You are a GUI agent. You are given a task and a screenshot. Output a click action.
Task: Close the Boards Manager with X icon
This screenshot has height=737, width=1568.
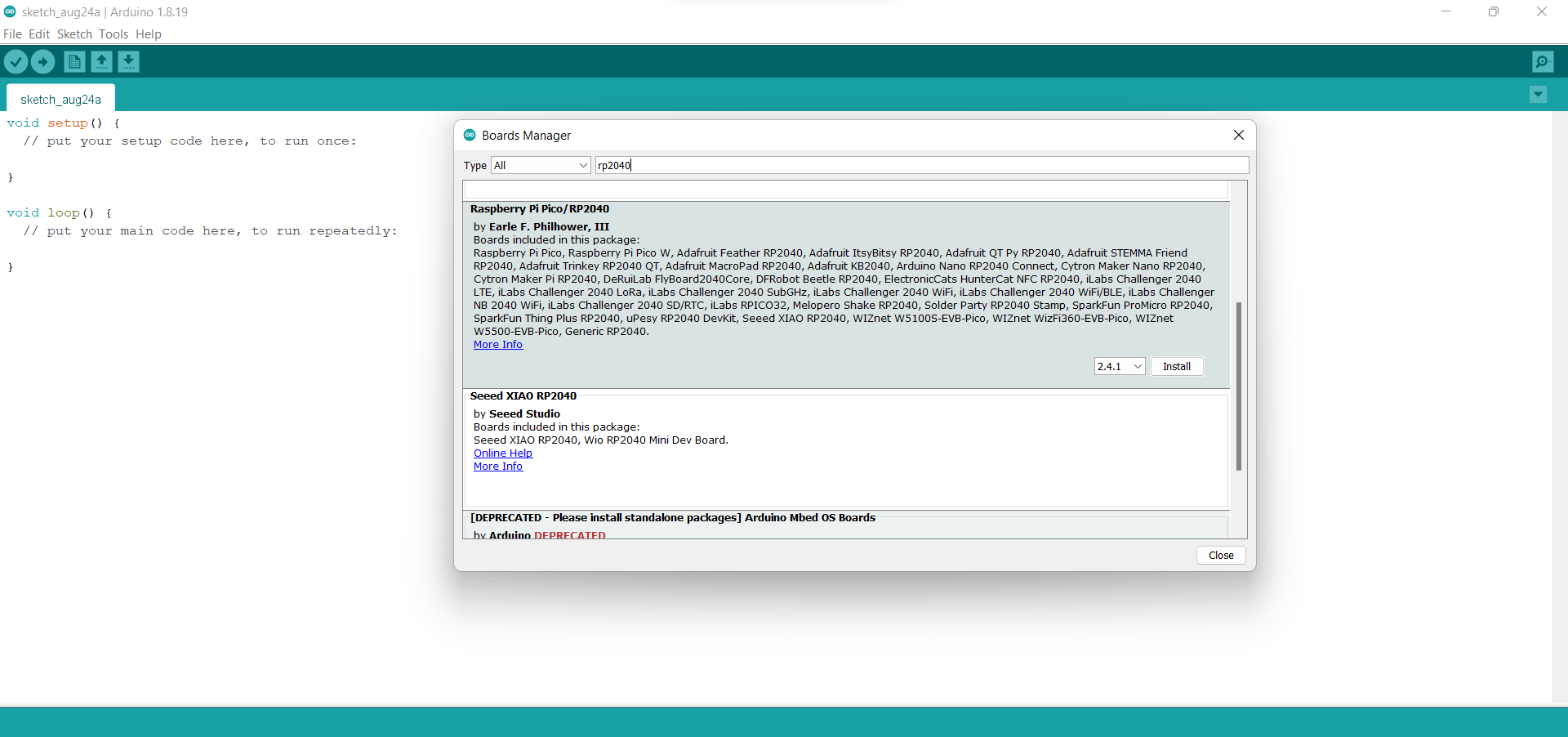click(x=1238, y=135)
